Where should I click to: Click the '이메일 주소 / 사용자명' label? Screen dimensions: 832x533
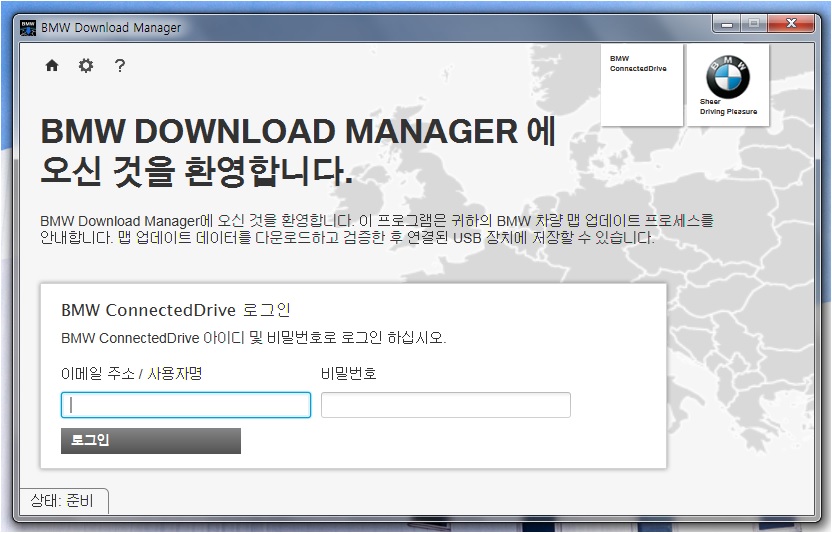click(132, 374)
